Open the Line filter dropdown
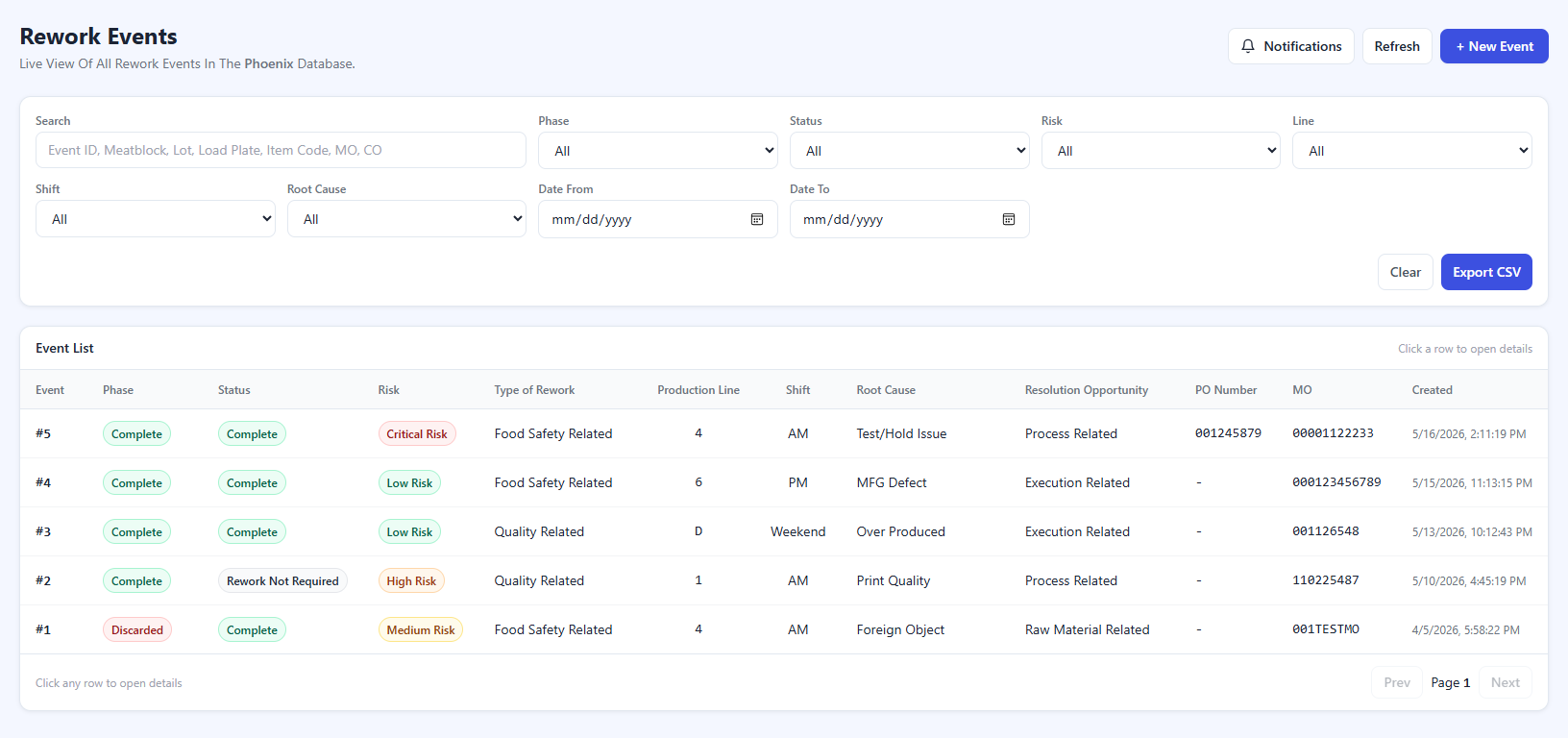The image size is (1568, 738). (x=1412, y=151)
